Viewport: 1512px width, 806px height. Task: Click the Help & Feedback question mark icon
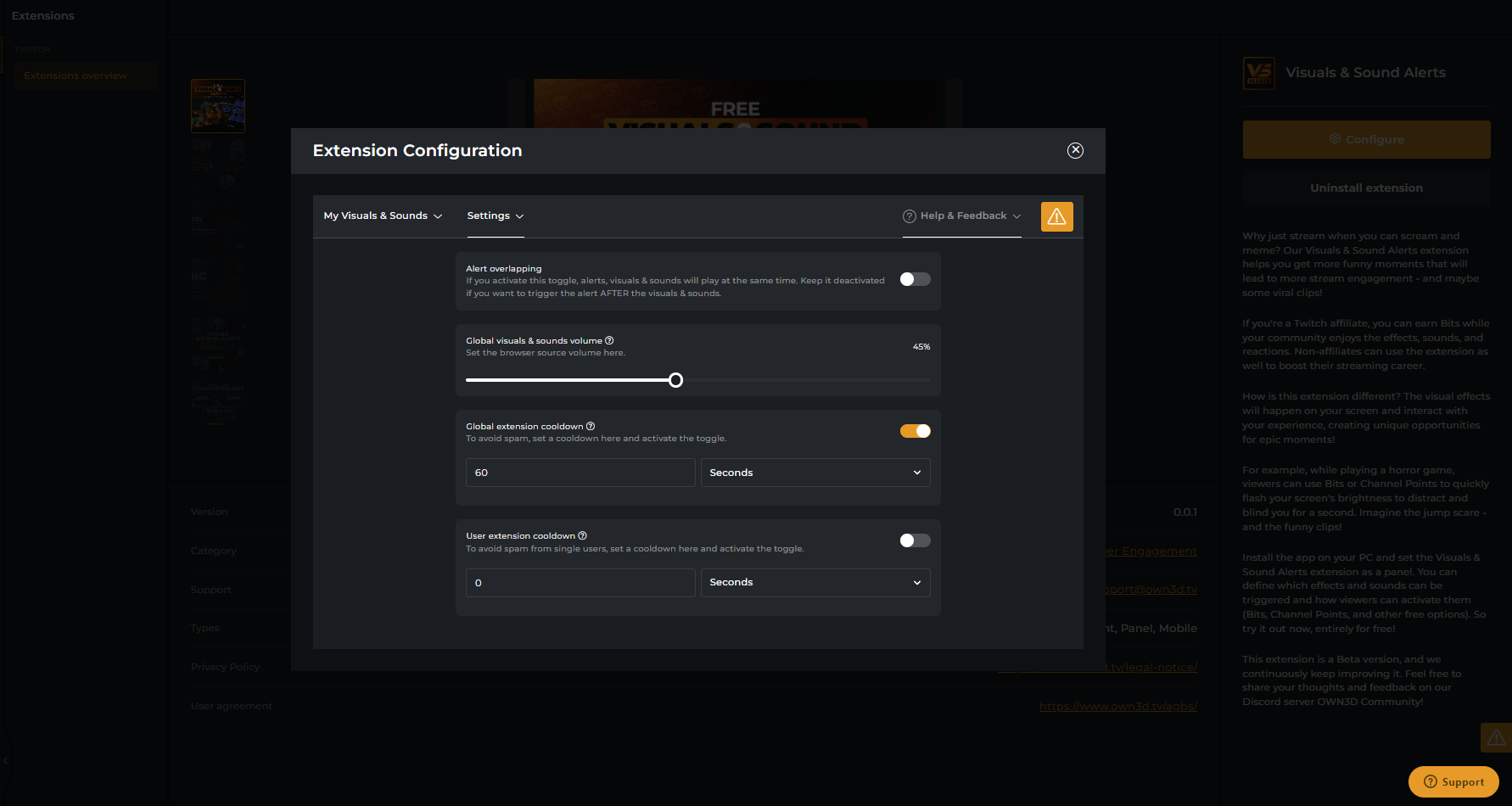[x=910, y=216]
